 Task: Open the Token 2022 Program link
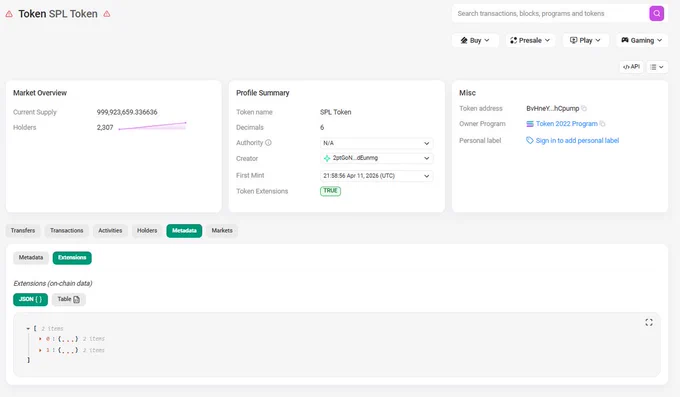click(566, 124)
